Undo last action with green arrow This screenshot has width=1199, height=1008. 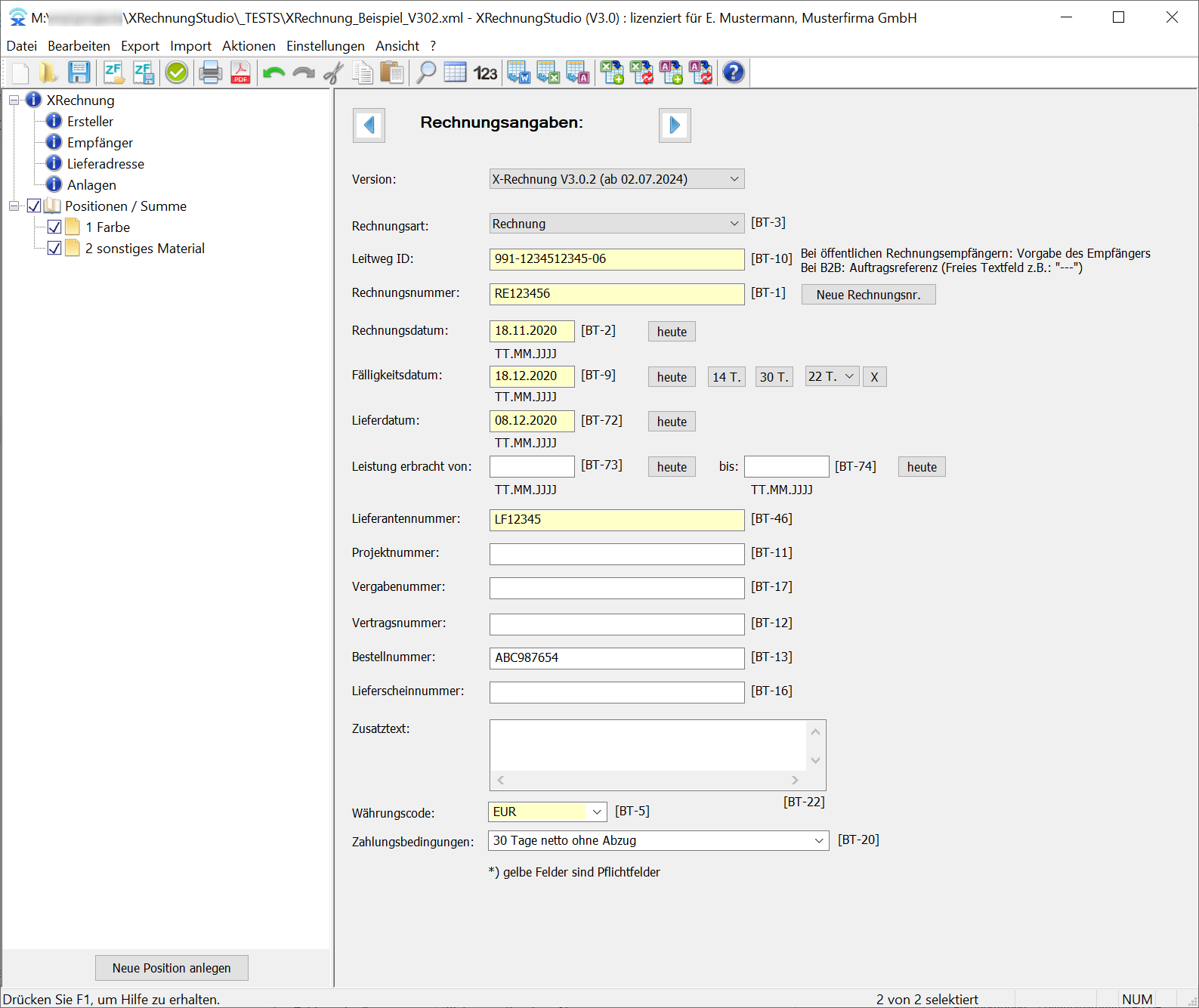[x=273, y=73]
